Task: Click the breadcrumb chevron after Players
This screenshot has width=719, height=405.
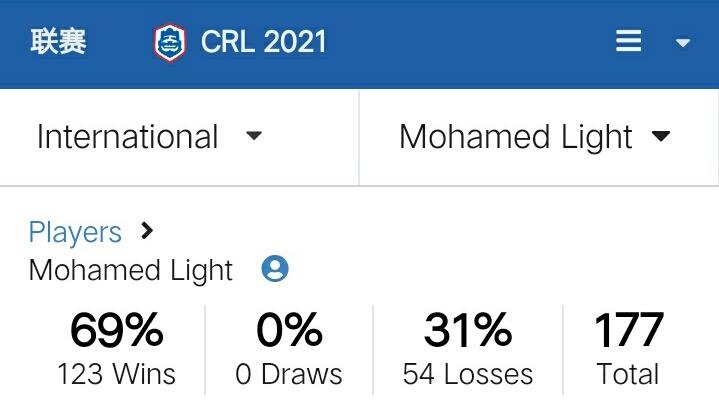Action: coord(148,231)
